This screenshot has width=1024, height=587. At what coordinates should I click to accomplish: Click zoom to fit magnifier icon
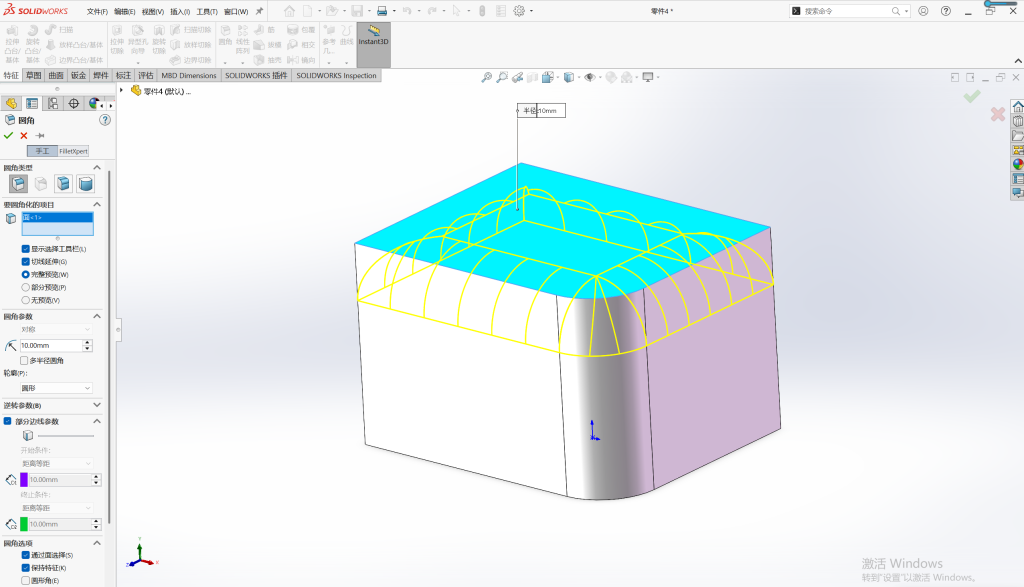(487, 77)
